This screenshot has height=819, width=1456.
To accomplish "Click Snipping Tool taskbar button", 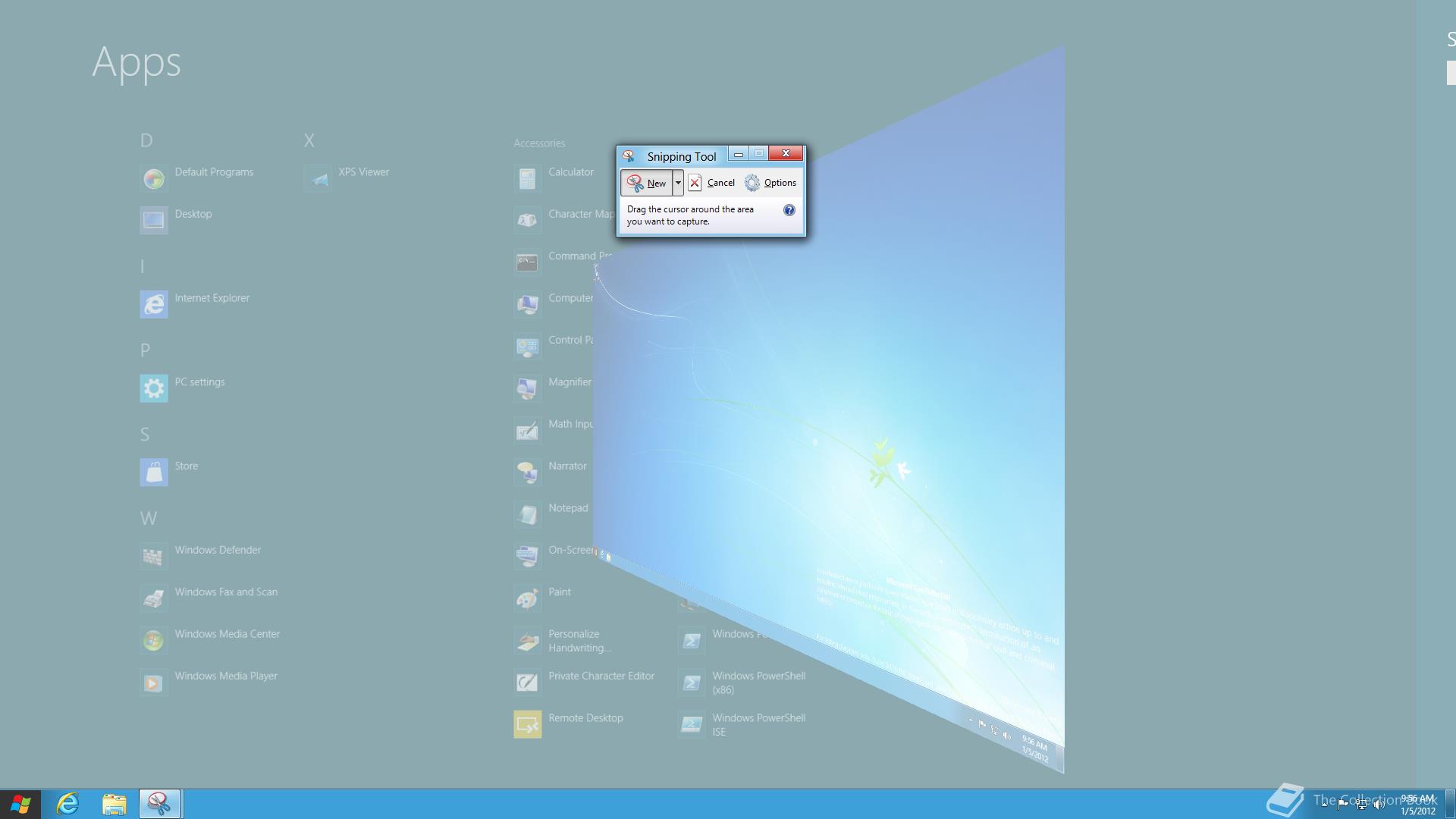I will [159, 804].
